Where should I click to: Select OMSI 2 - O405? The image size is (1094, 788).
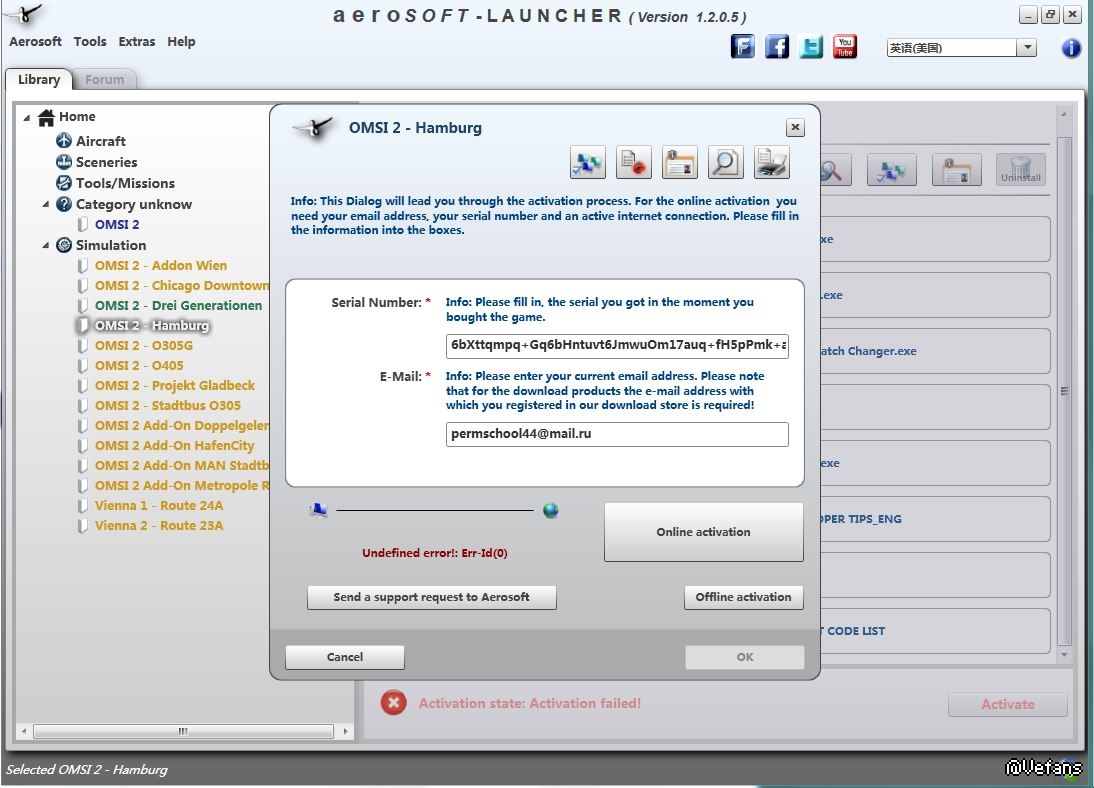pos(139,366)
